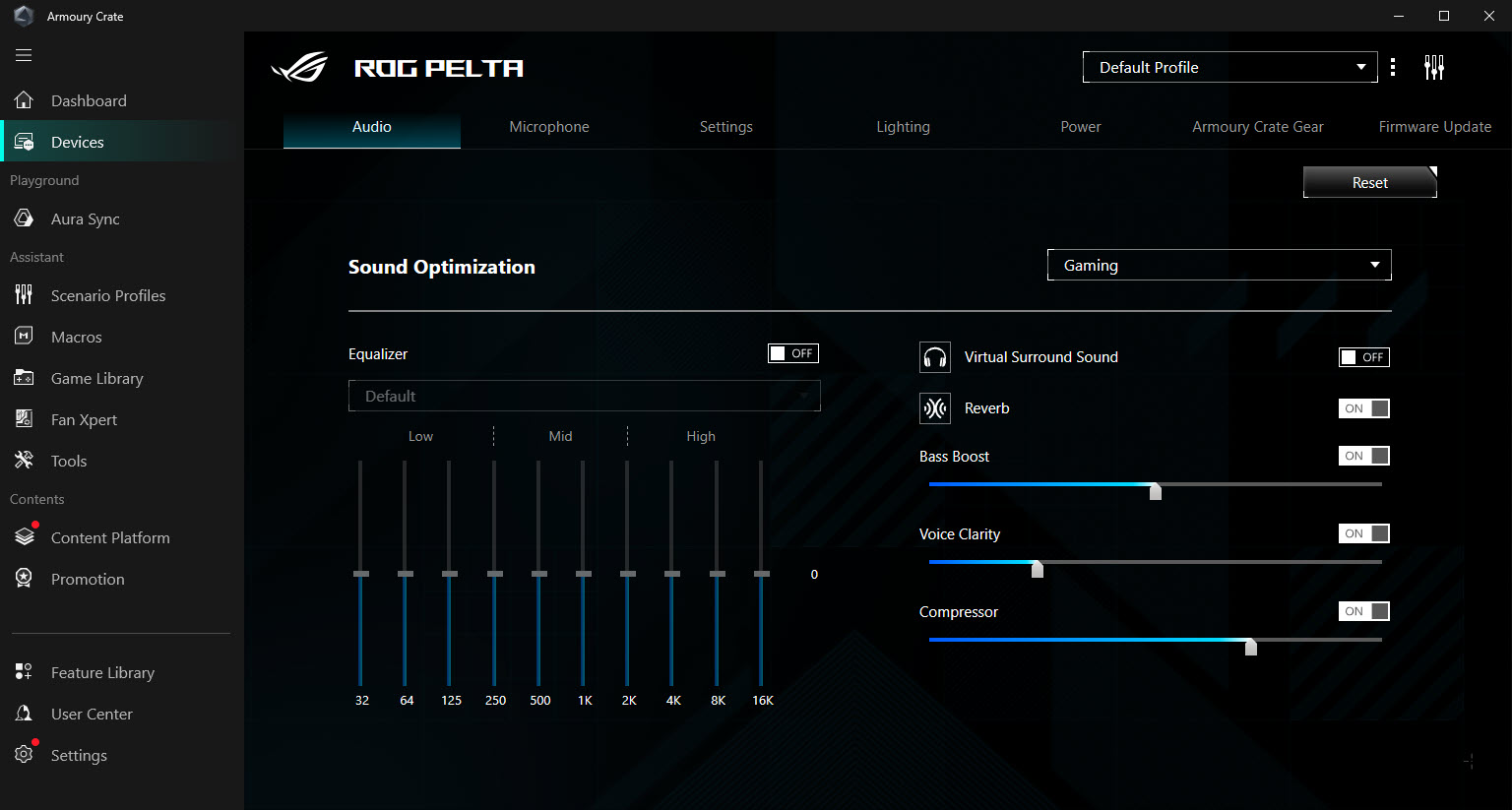This screenshot has height=810, width=1512.
Task: Click the Armoury Crate app icon
Action: (x=24, y=16)
